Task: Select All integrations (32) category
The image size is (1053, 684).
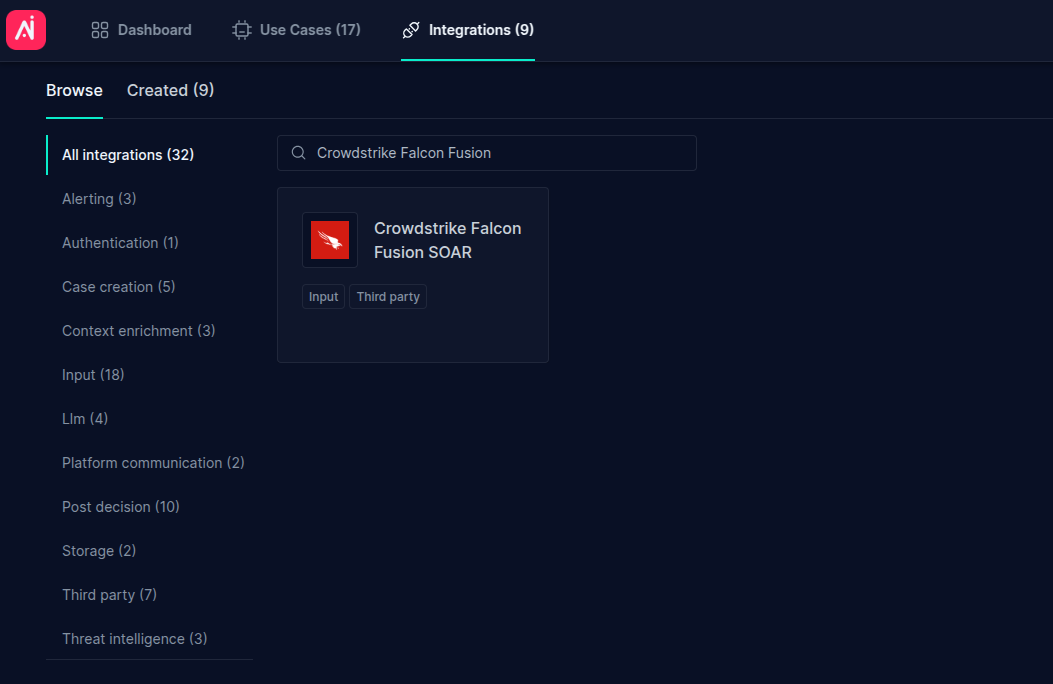Action: (128, 155)
